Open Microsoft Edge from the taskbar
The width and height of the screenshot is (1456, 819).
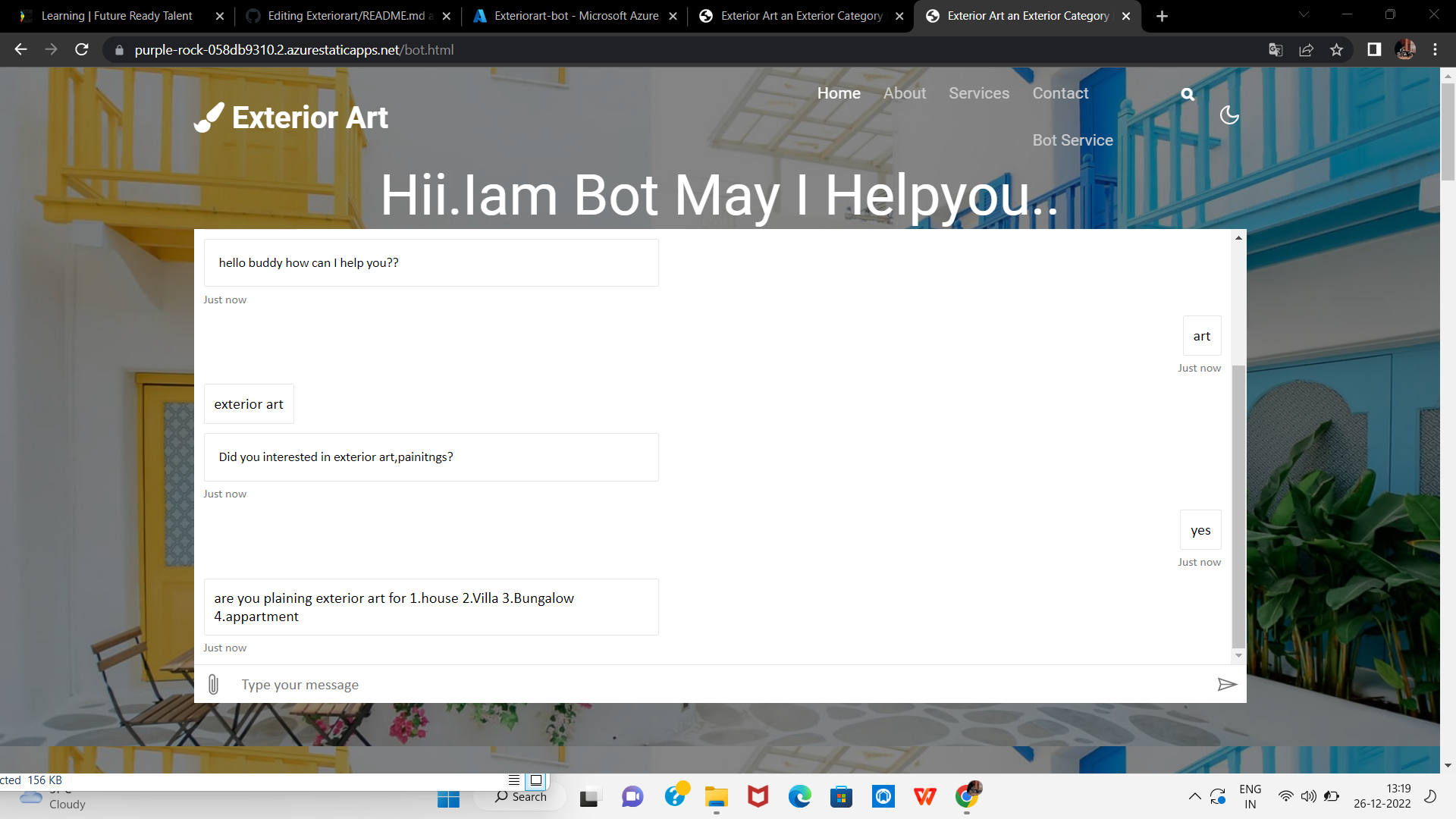799,796
